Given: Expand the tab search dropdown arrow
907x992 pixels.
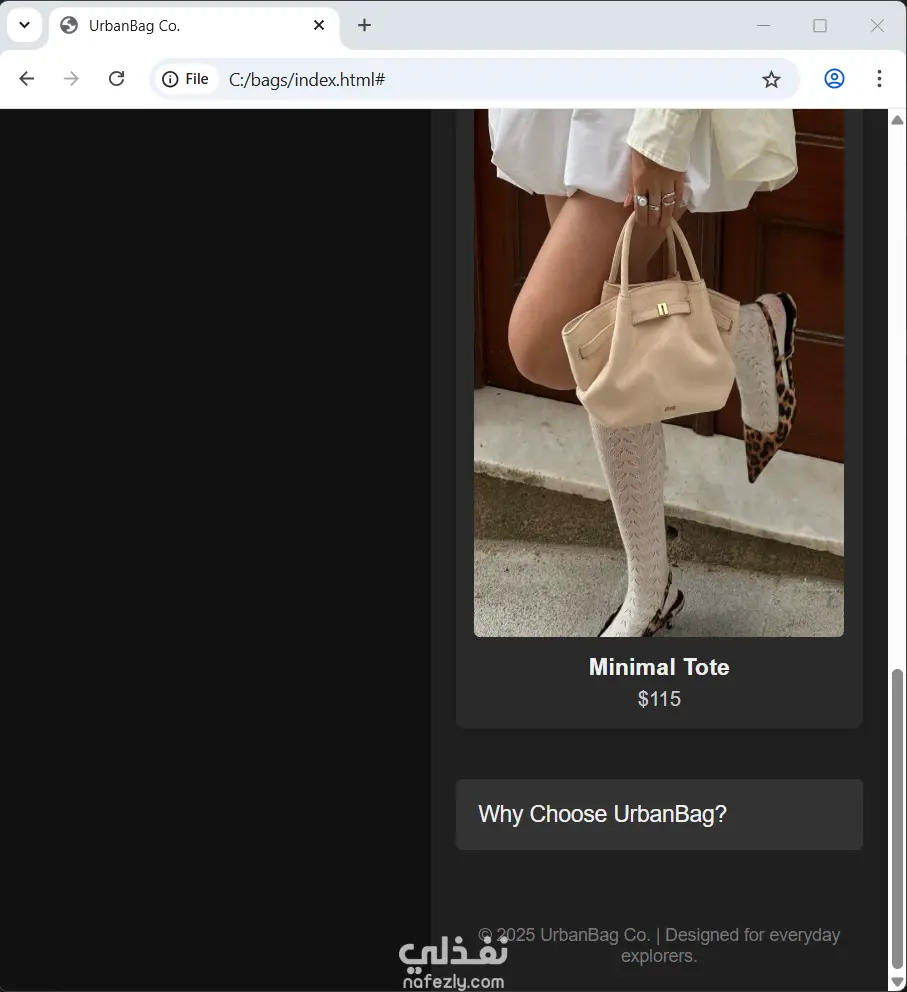Looking at the screenshot, I should [x=25, y=25].
